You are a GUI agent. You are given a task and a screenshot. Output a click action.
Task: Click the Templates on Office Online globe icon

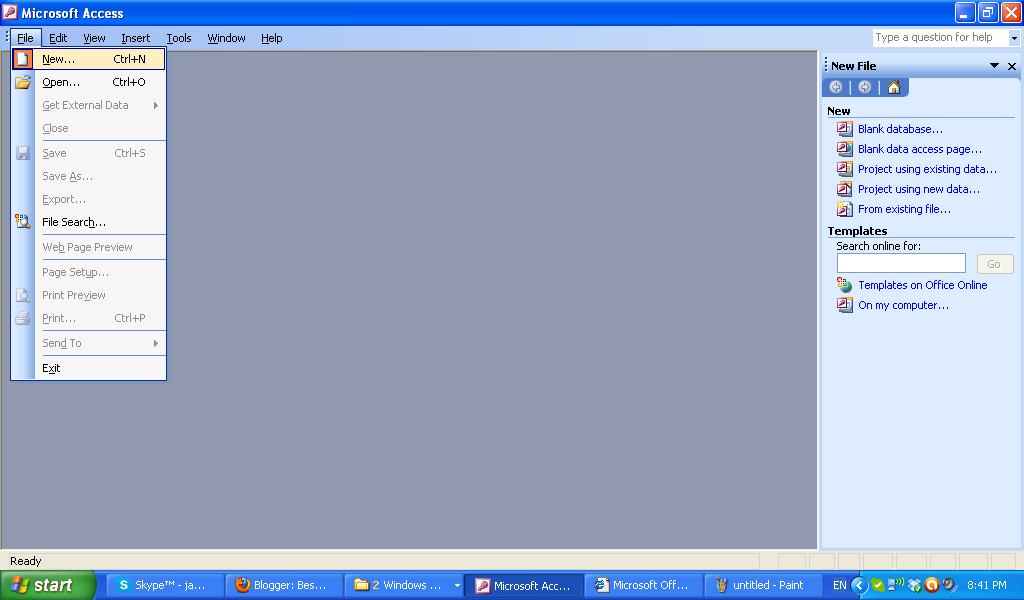tap(845, 285)
